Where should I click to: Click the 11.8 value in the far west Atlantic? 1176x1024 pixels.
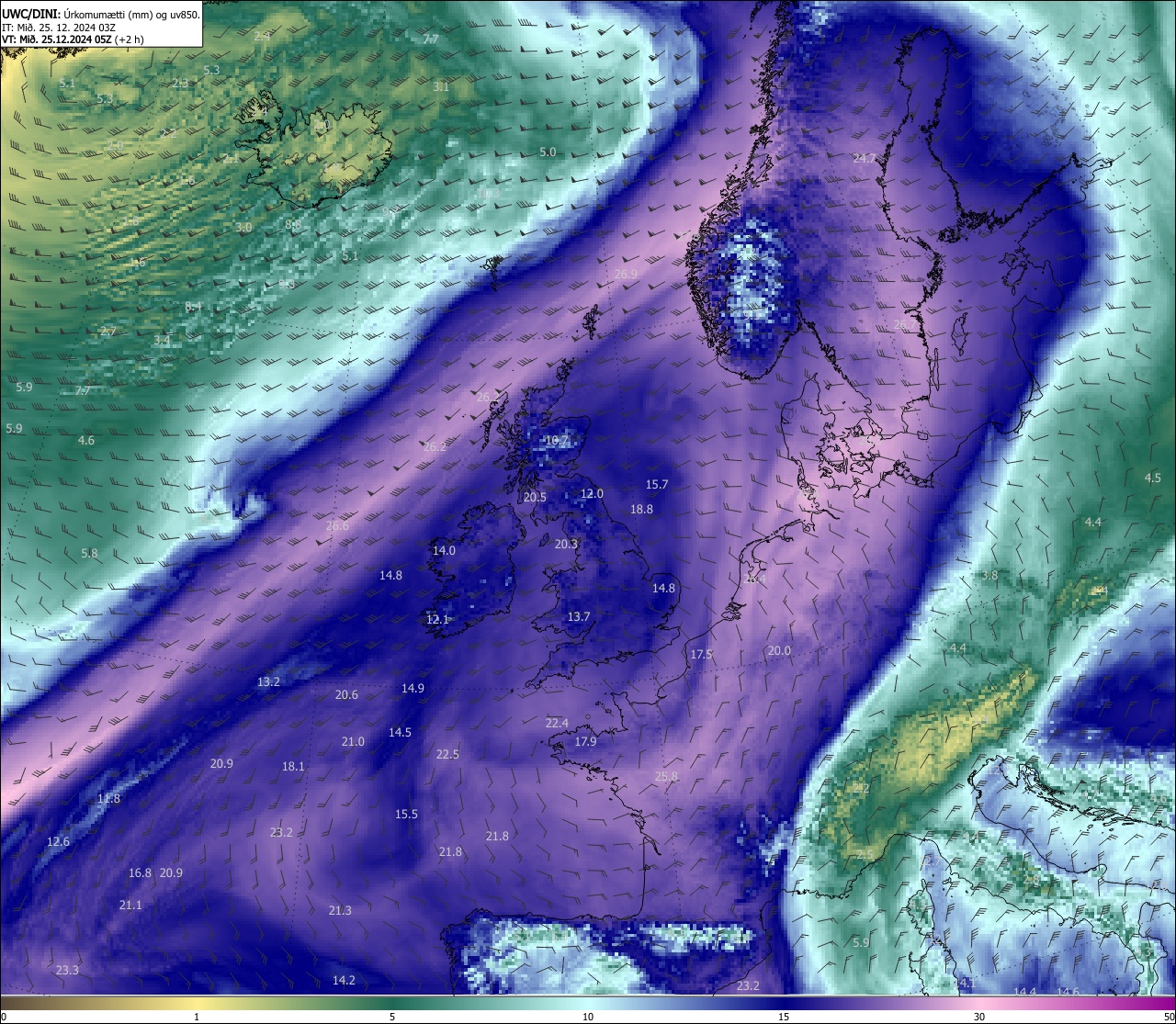(108, 798)
